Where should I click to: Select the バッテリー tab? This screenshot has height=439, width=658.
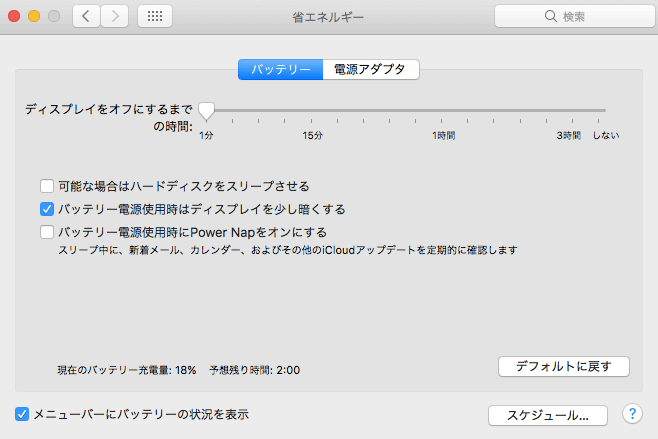[280, 69]
